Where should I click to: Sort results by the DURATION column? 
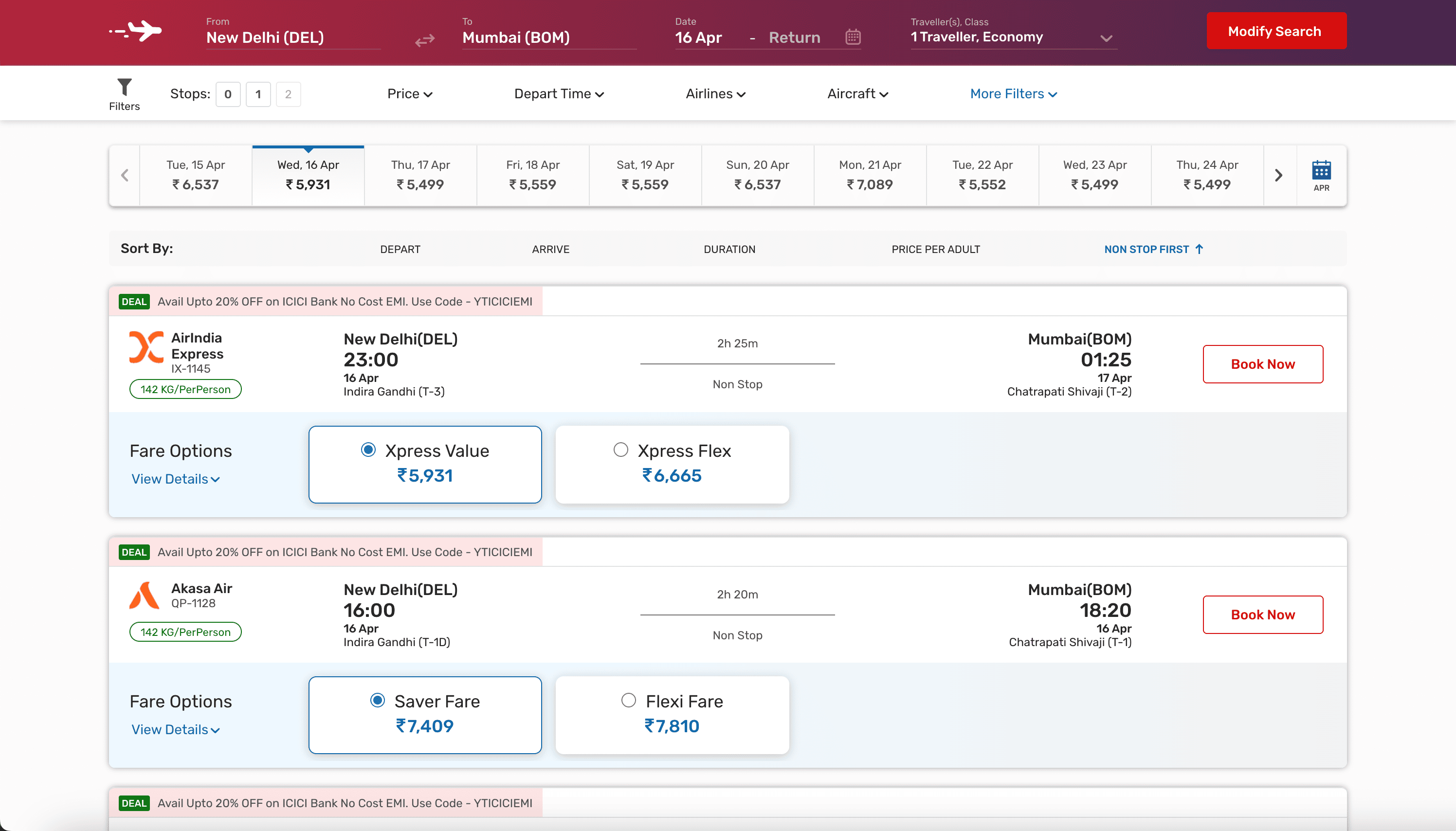(729, 250)
